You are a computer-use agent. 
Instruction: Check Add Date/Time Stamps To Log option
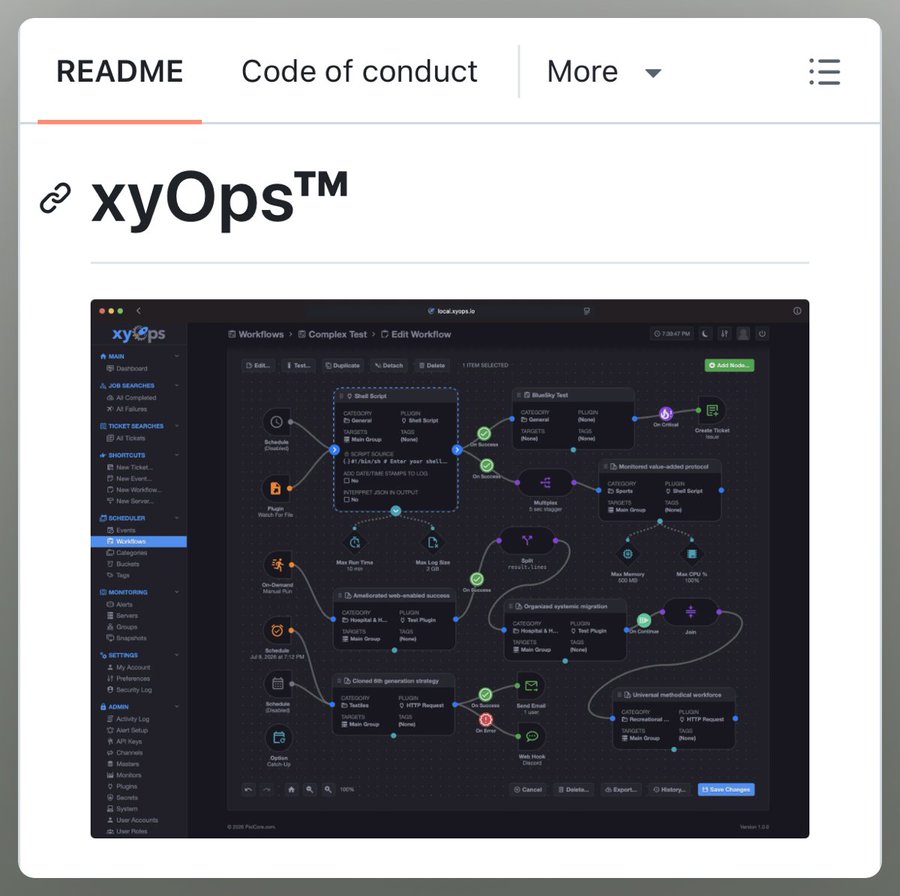(x=347, y=480)
